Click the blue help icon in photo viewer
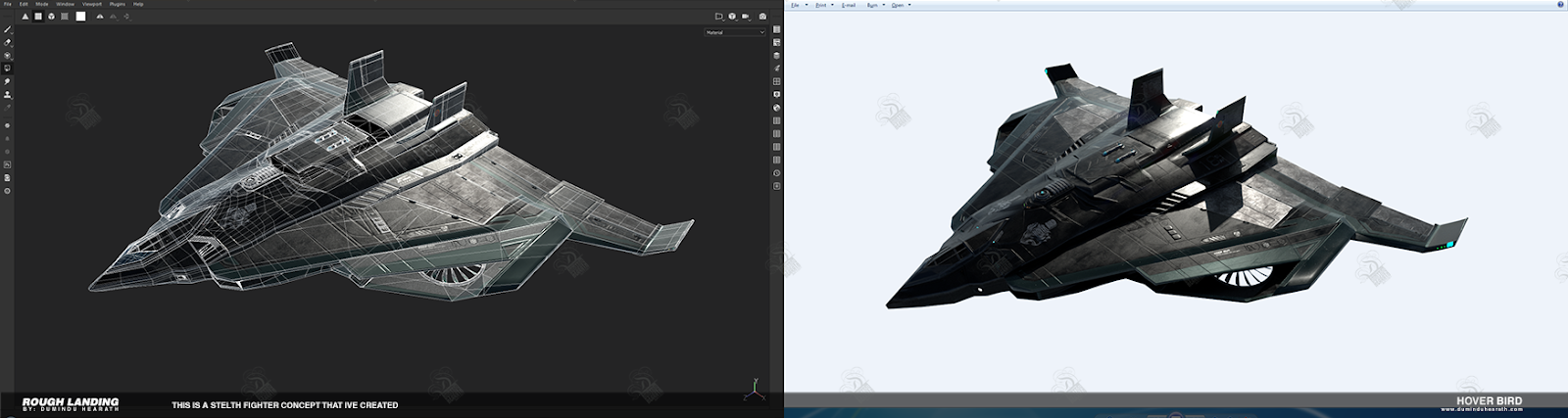Screen dimensions: 1568x418 tap(1560, 5)
